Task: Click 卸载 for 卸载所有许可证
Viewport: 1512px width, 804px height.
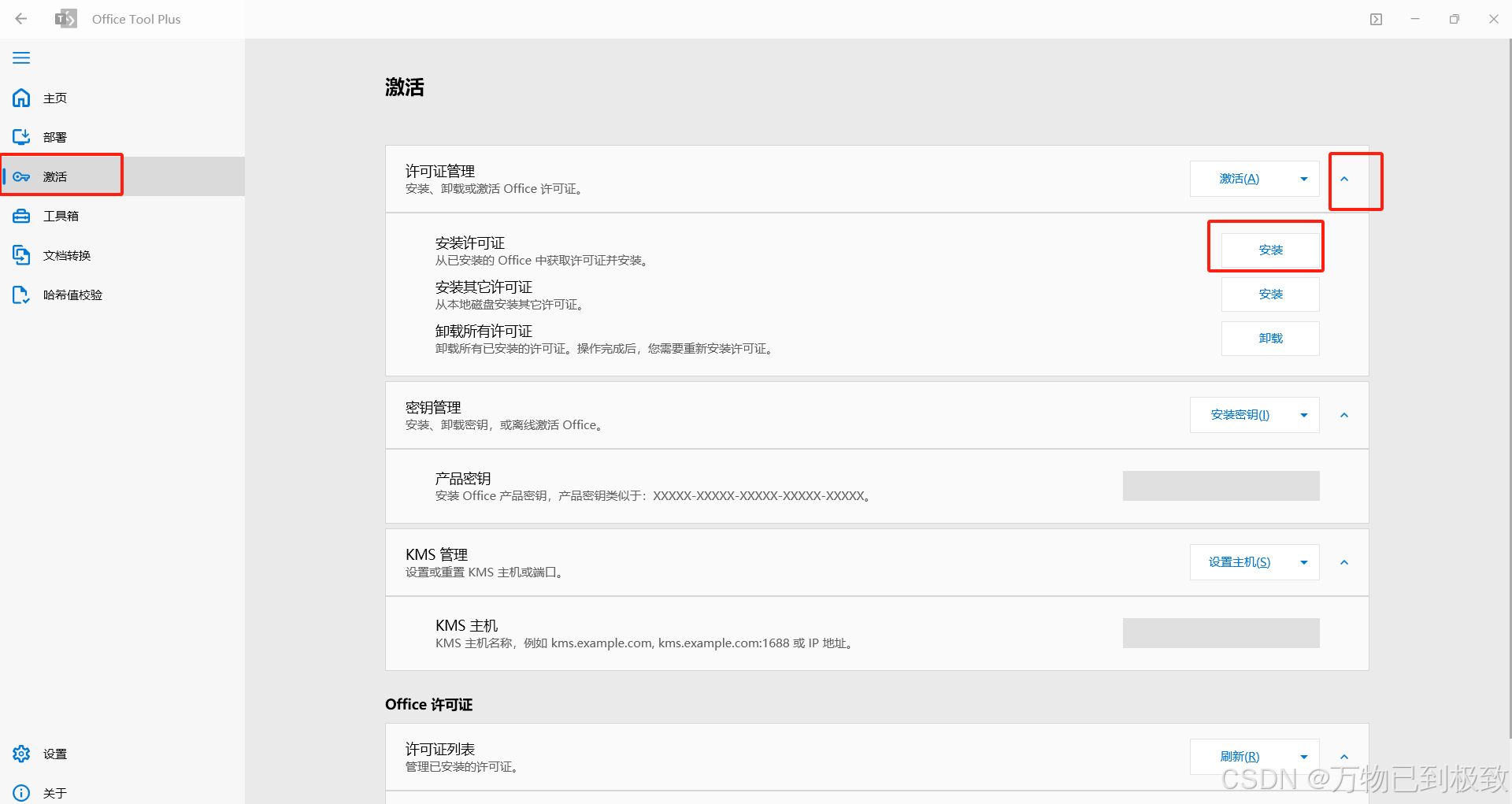Action: point(1270,338)
